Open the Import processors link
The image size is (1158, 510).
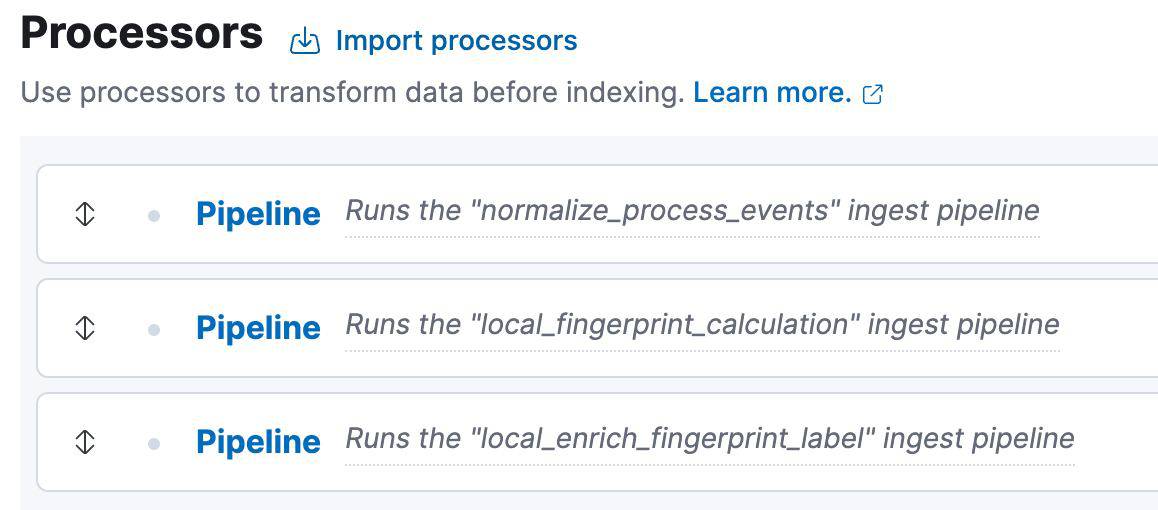456,41
